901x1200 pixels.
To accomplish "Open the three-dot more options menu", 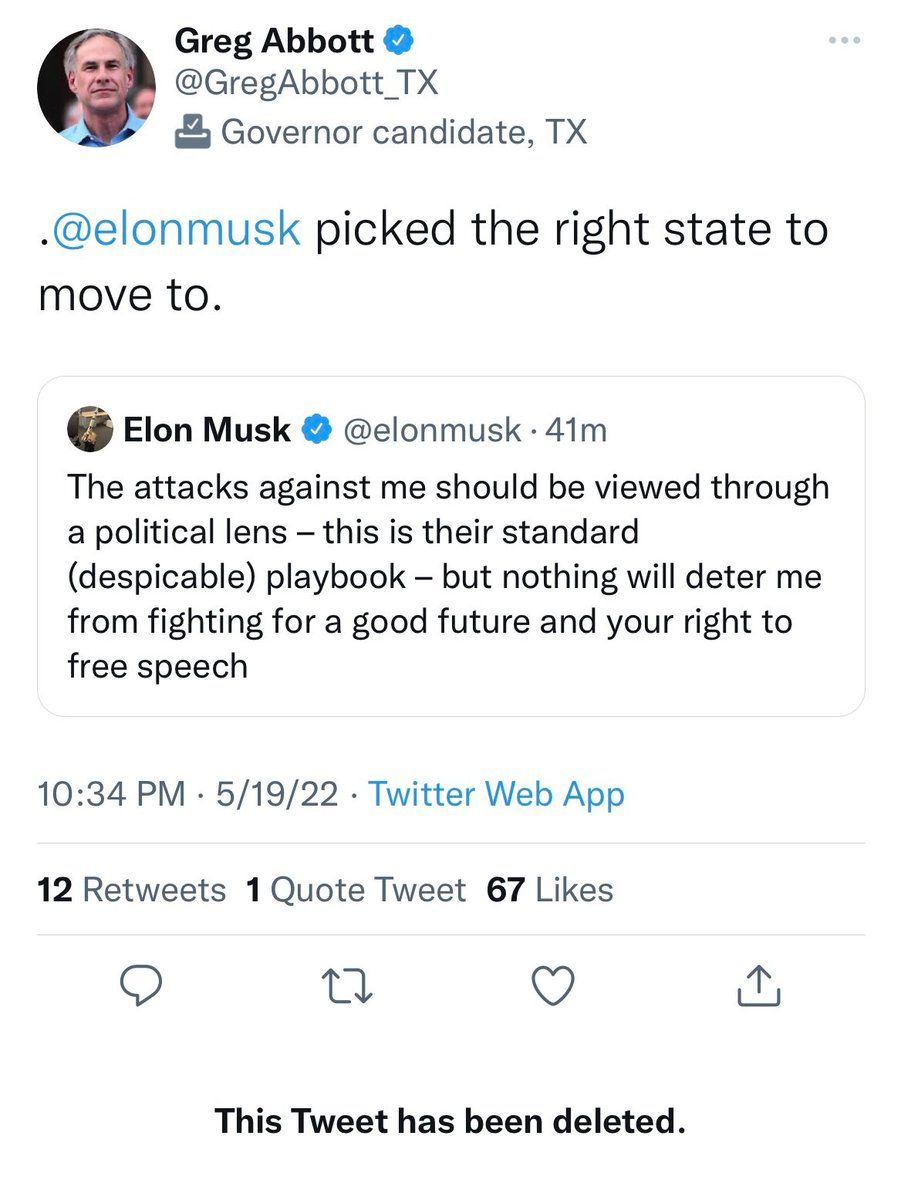I will [x=845, y=41].
